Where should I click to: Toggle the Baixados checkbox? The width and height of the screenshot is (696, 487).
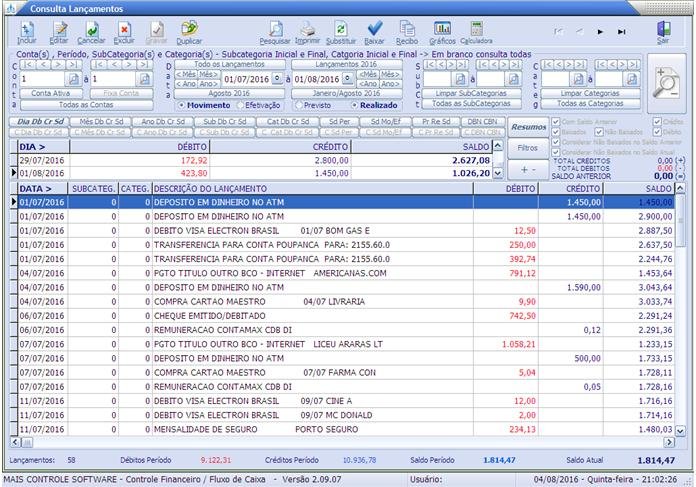coord(556,132)
